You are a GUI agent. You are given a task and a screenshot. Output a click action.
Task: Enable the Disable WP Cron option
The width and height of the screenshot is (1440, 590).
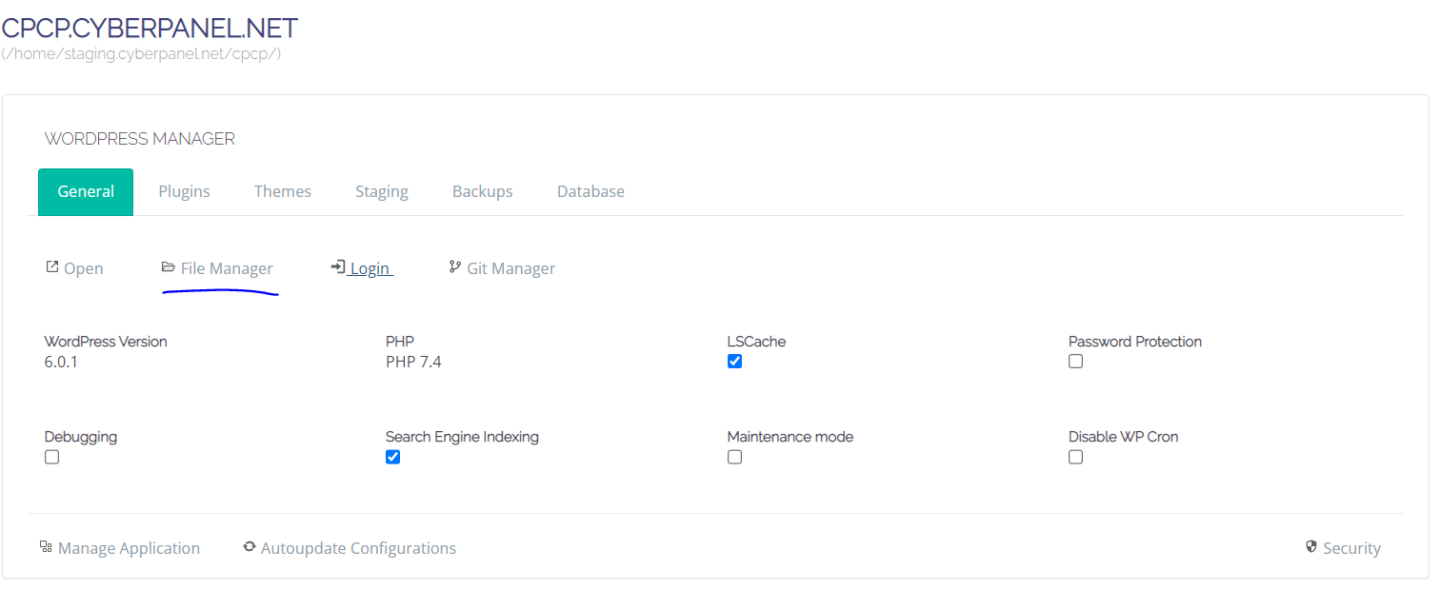(x=1075, y=456)
